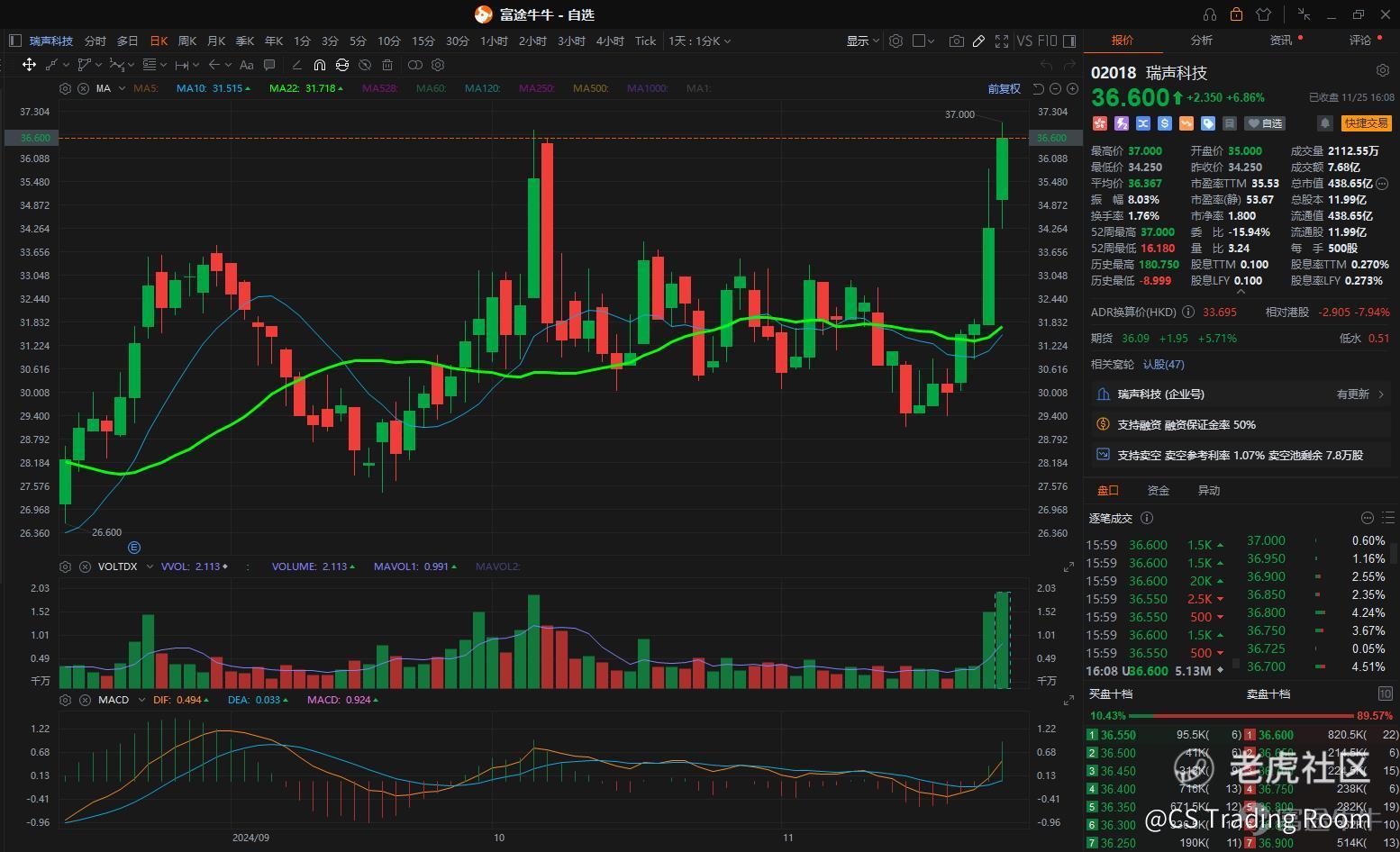1400x852 pixels.
Task: Toggle the synced-lines drawing tool icon
Action: pos(341,65)
